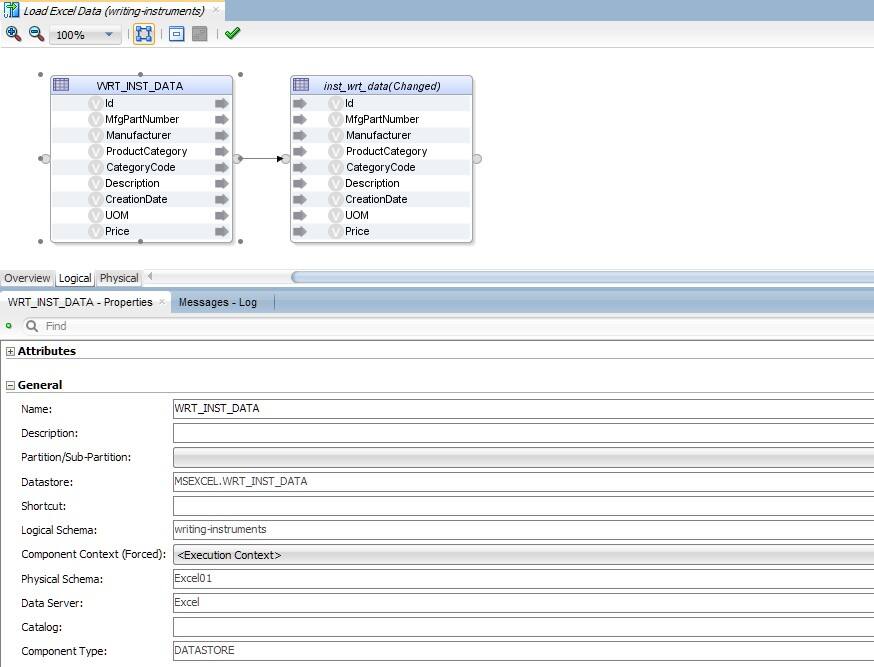The height and width of the screenshot is (667, 874).
Task: Expand the Attributes section
Action: (x=9, y=351)
